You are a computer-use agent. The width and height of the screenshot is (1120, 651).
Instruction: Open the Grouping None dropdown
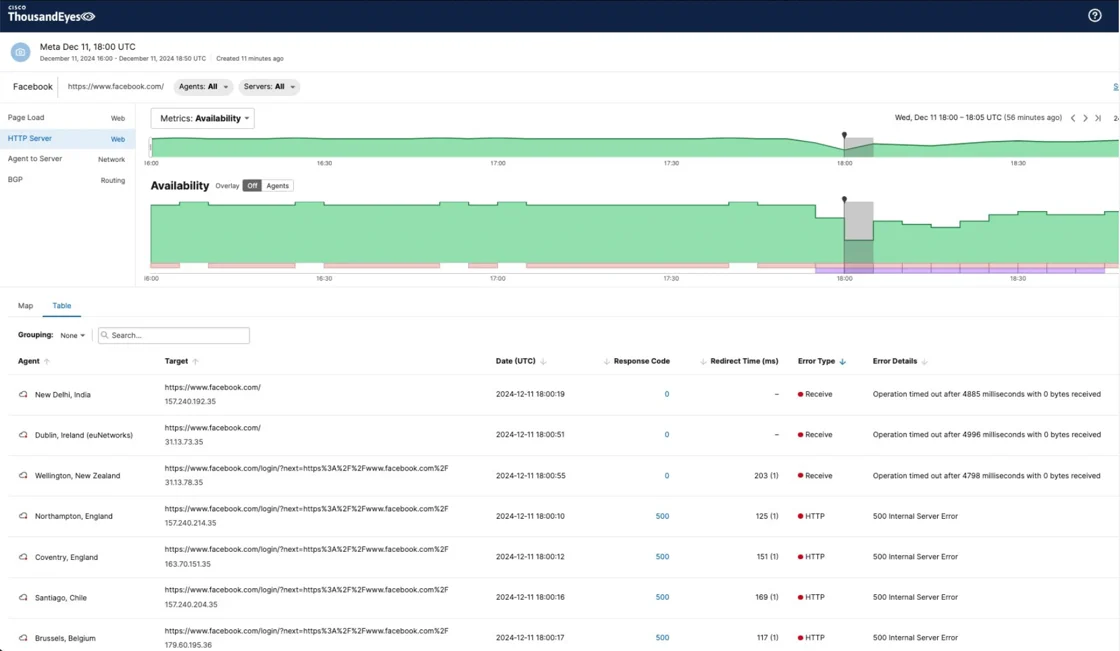coord(72,335)
